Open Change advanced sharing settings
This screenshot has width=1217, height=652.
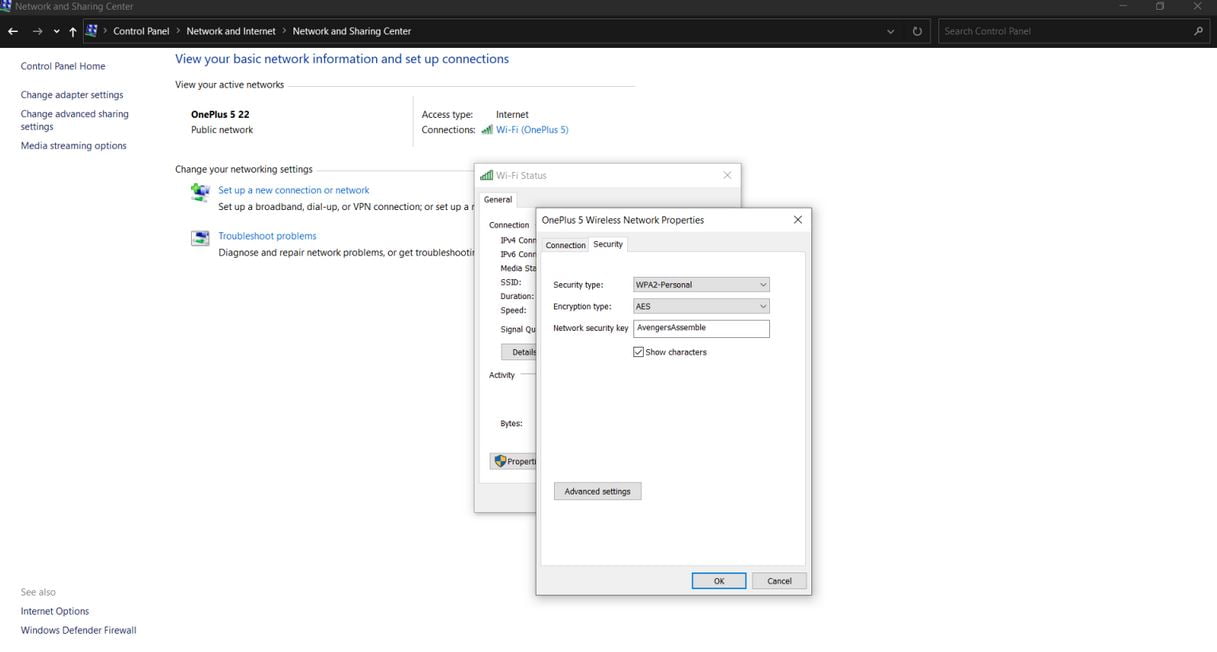pyautogui.click(x=75, y=120)
